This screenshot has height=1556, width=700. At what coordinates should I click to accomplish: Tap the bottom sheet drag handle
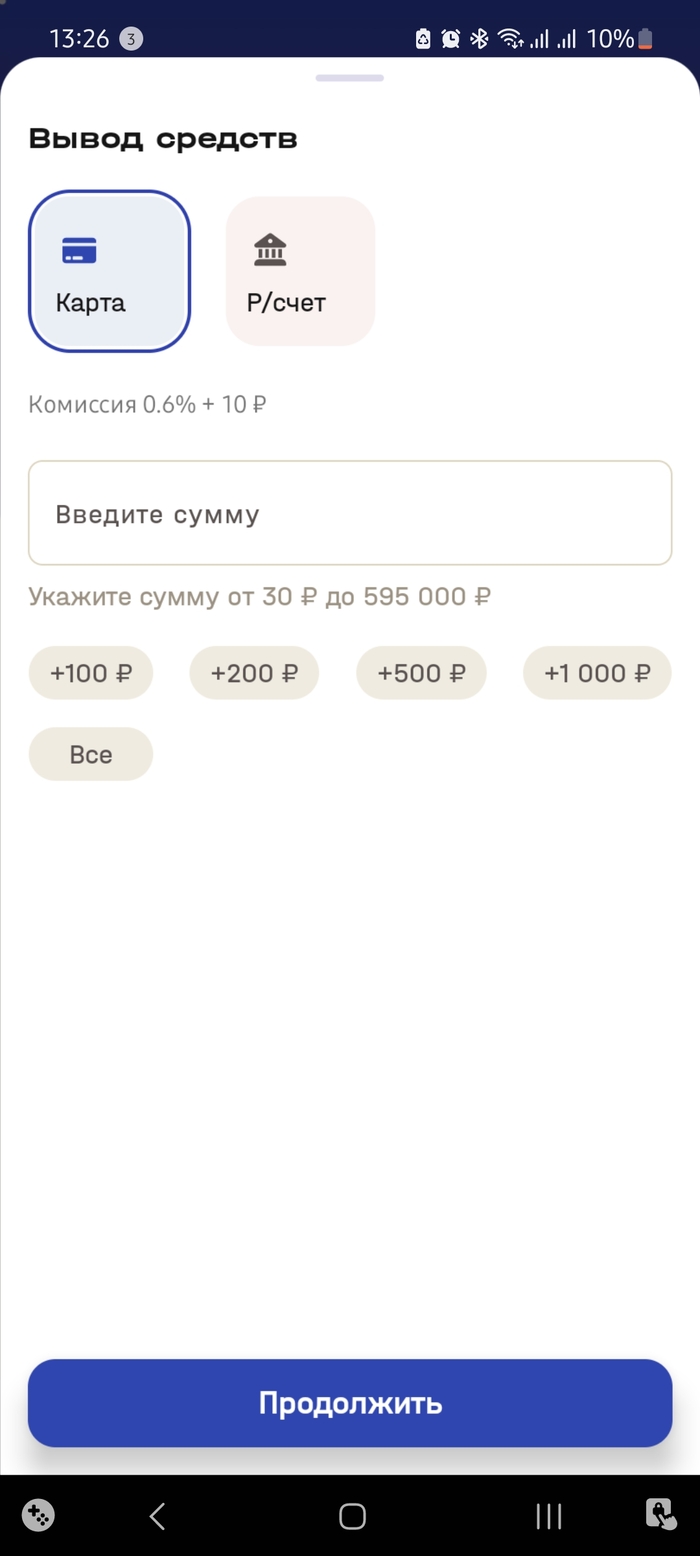tap(350, 78)
